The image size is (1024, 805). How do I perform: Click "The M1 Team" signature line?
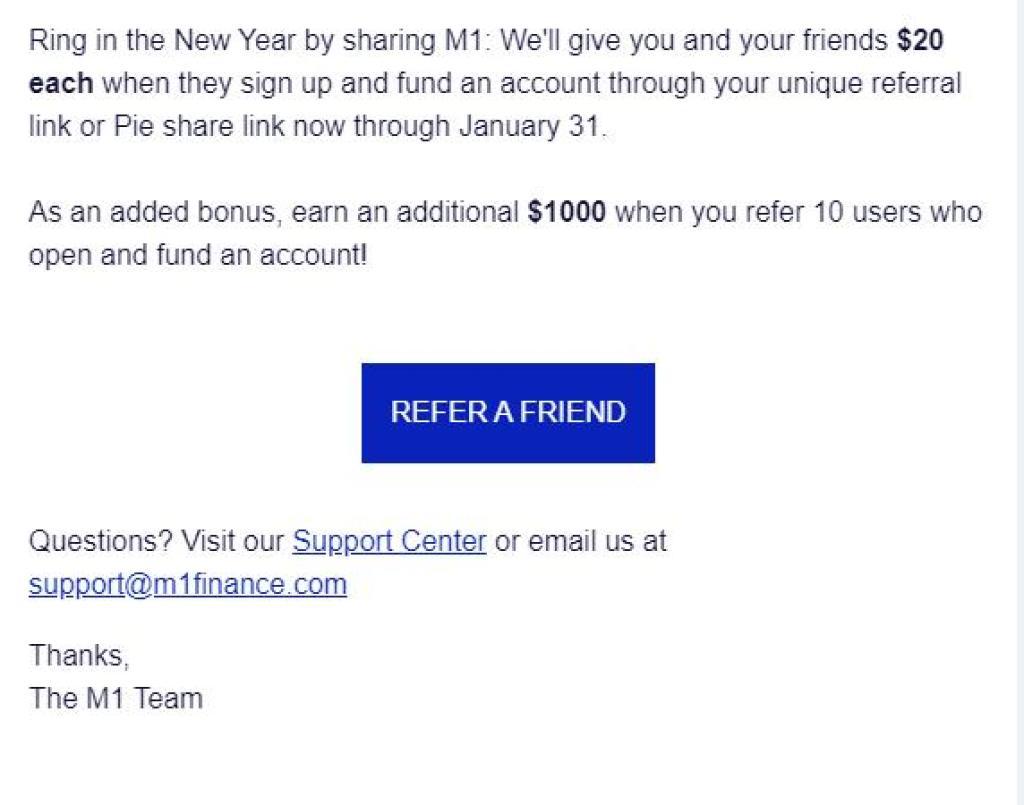[x=116, y=698]
